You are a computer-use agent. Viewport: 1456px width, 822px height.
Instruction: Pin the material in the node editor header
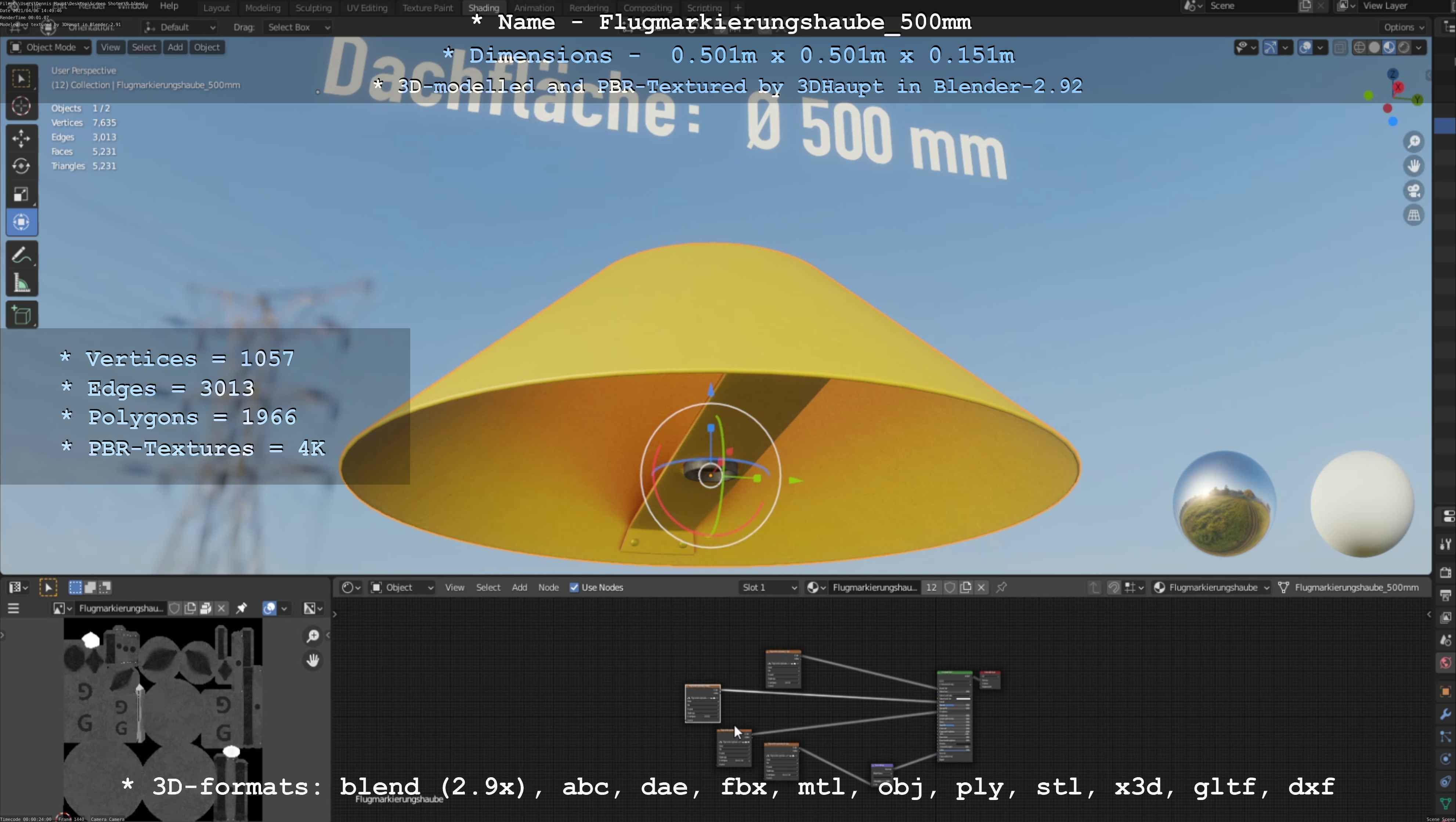[x=1001, y=587]
